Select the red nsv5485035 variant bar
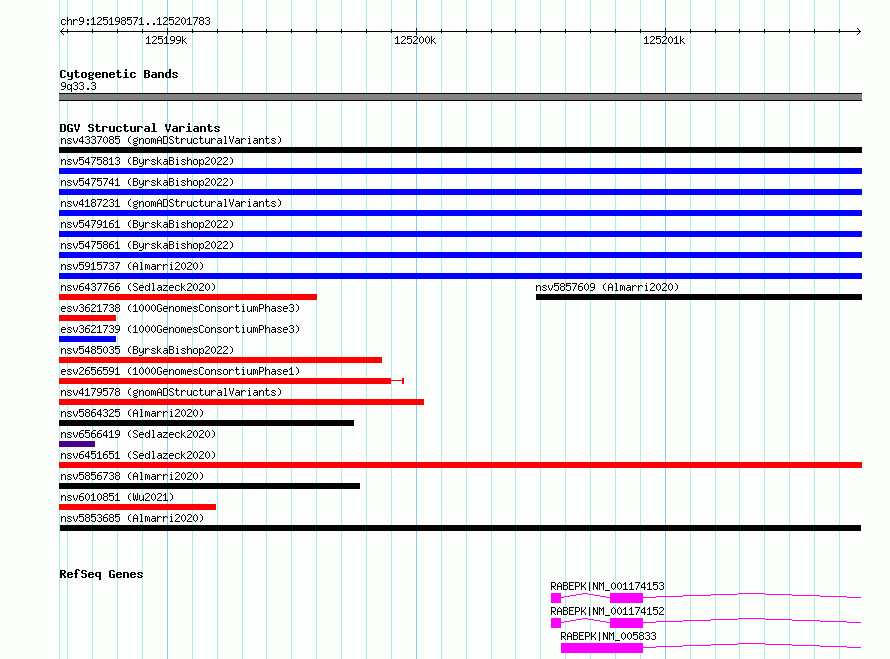 coord(220,360)
